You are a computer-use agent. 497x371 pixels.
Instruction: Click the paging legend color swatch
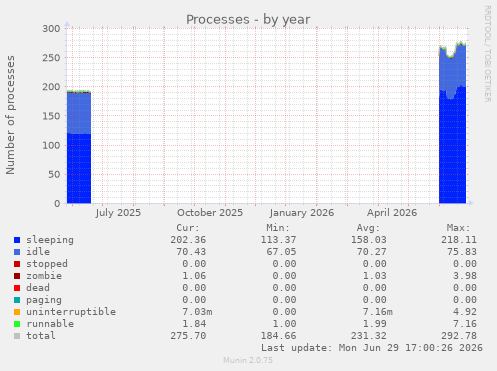click(17, 300)
